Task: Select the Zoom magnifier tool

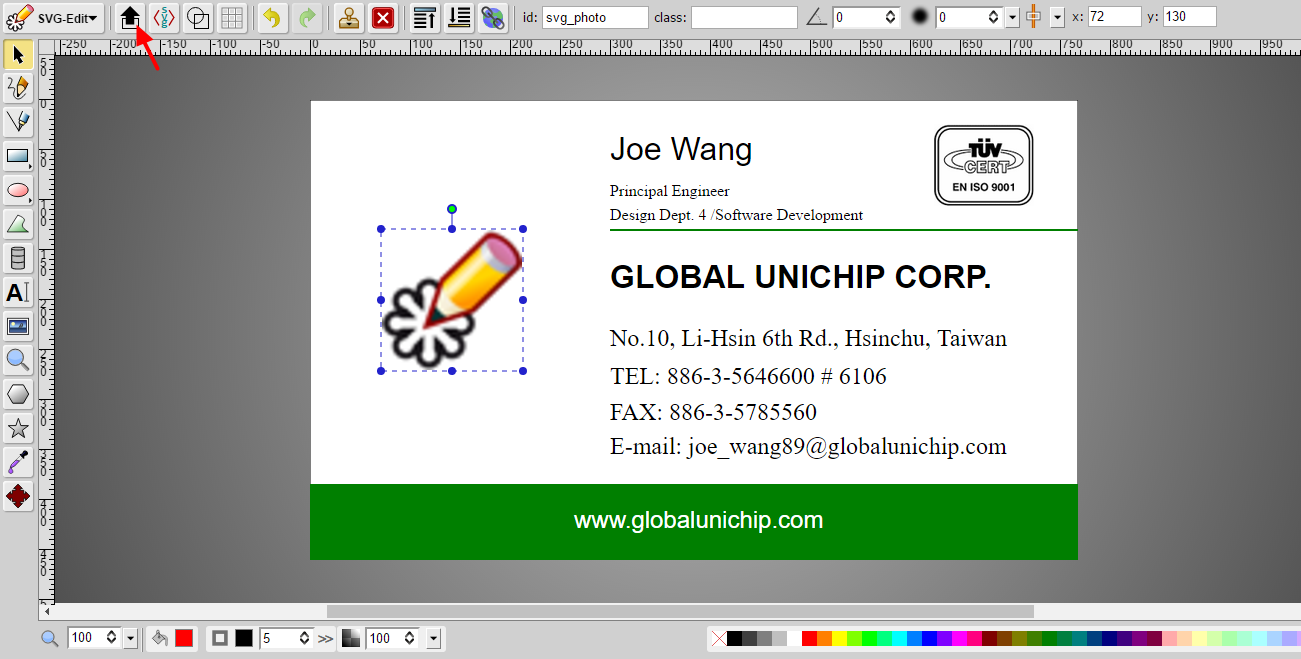Action: [x=18, y=360]
